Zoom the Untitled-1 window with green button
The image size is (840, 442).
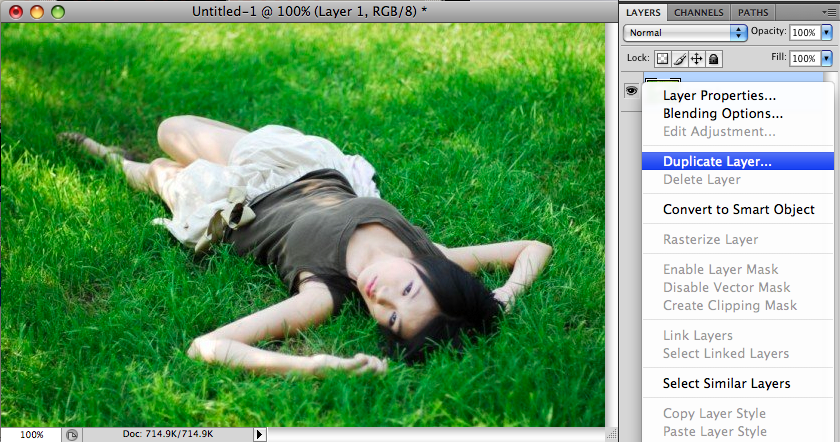click(x=58, y=12)
